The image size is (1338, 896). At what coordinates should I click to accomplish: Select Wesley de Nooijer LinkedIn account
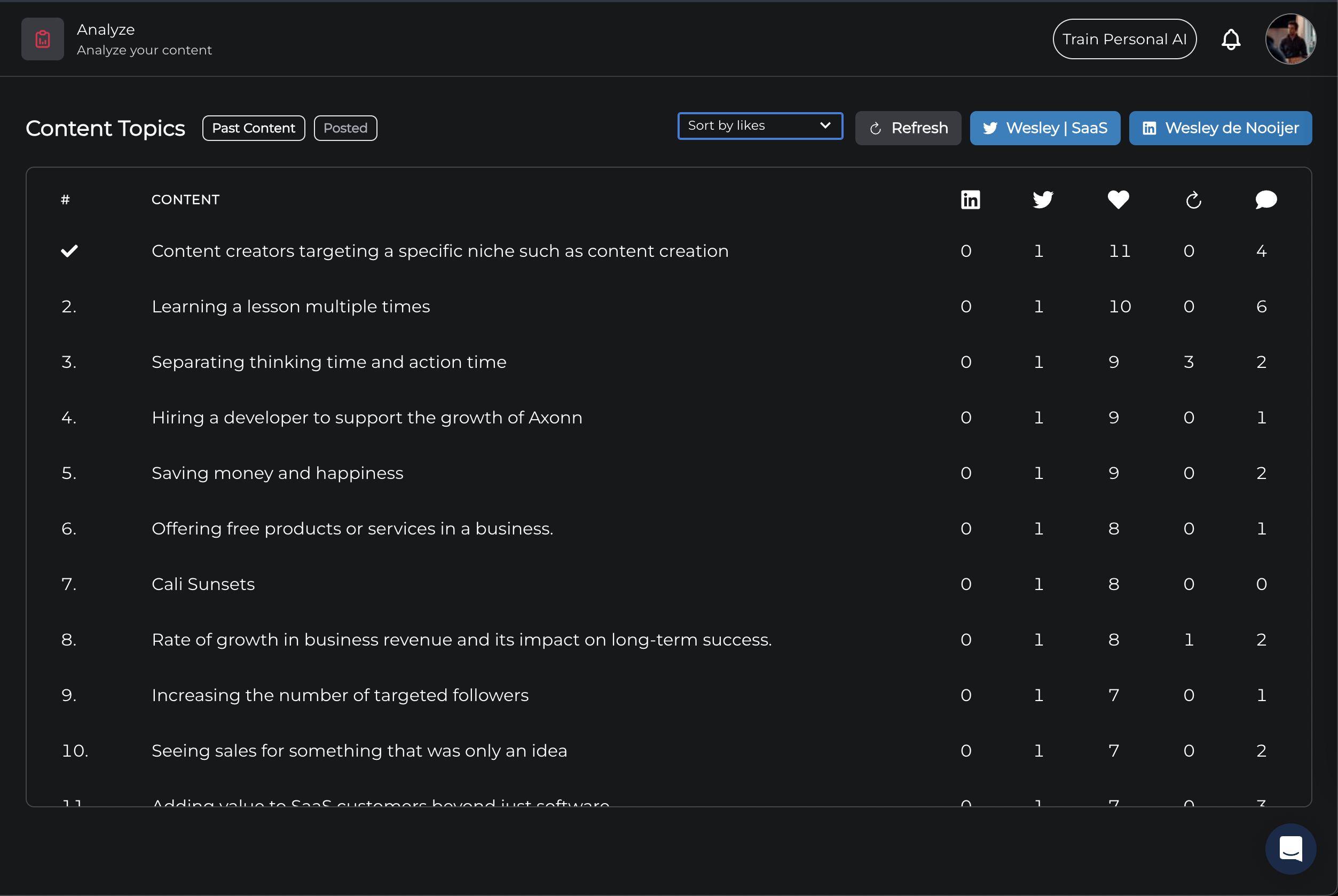(1221, 128)
